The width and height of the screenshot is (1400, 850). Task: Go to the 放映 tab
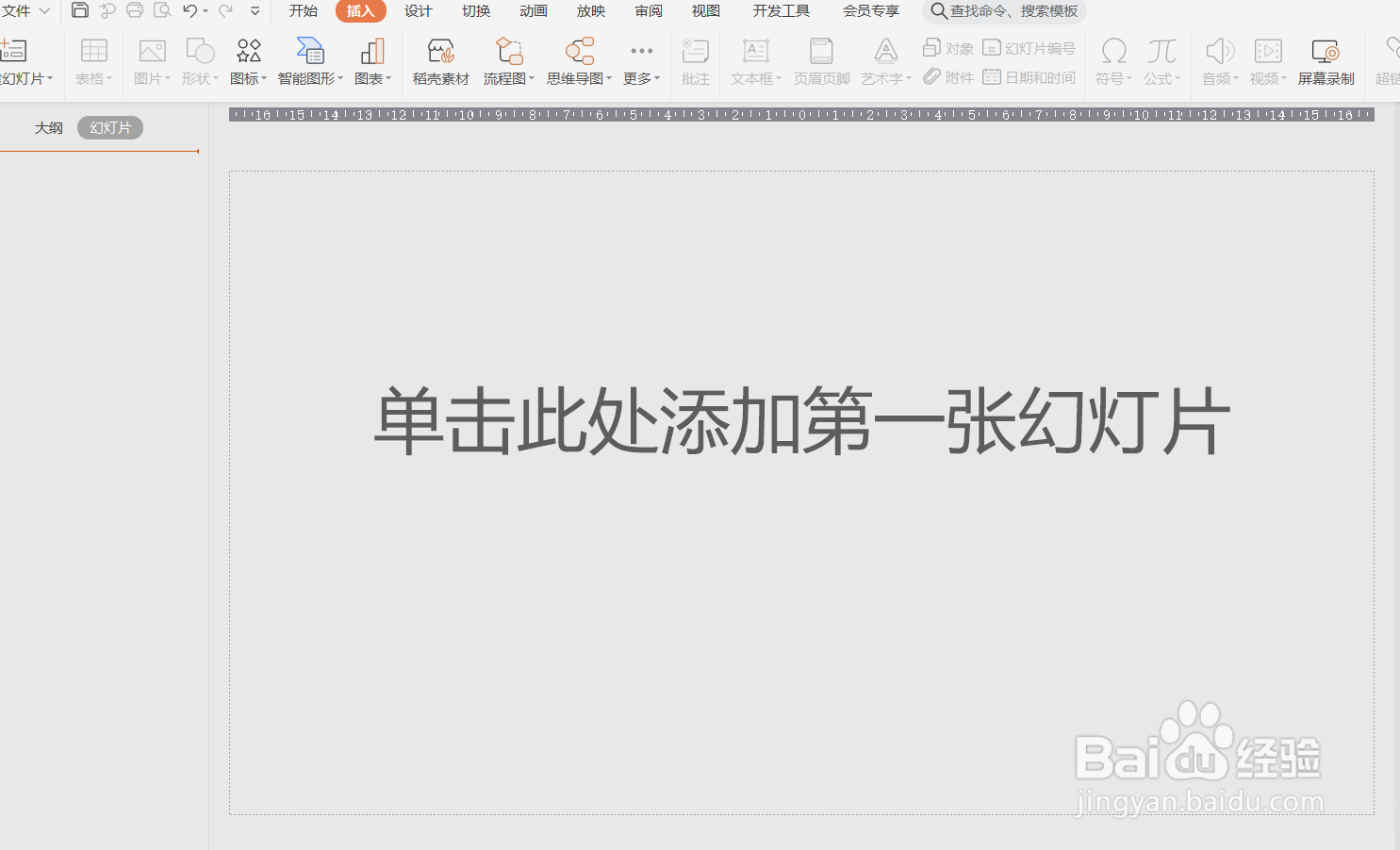tap(591, 10)
